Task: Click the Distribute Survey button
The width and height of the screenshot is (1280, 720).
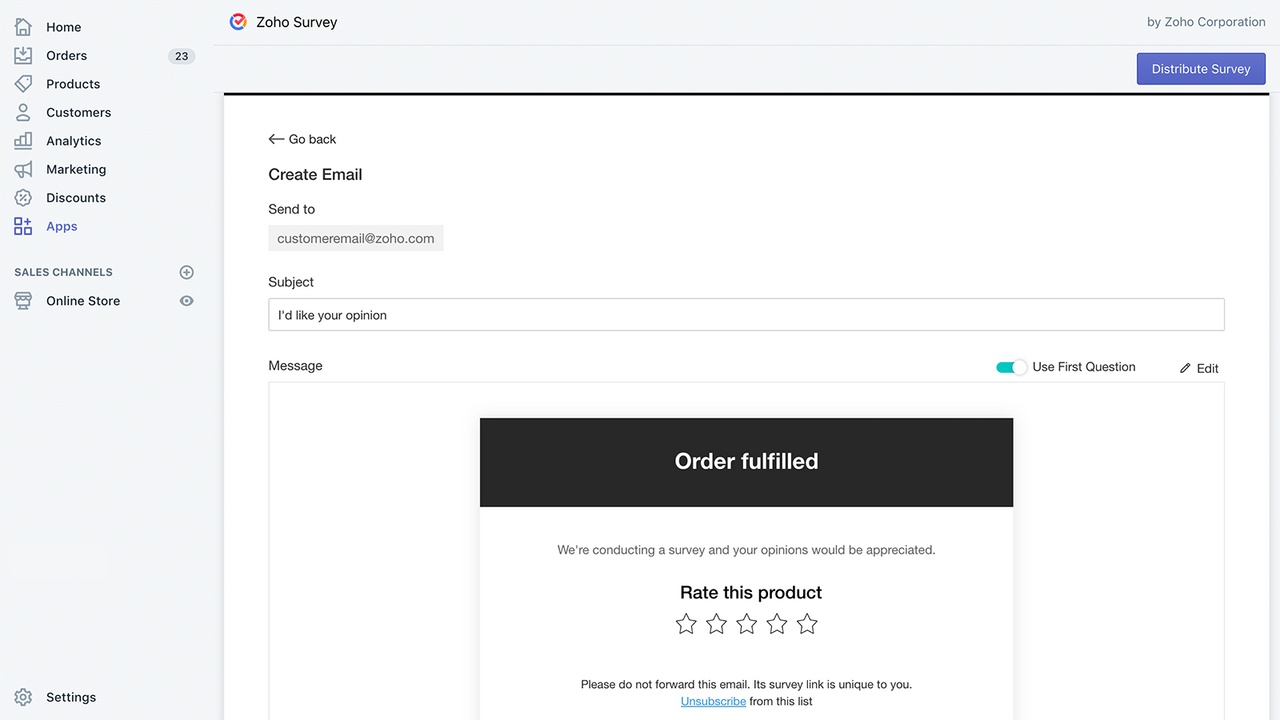Action: click(1200, 68)
